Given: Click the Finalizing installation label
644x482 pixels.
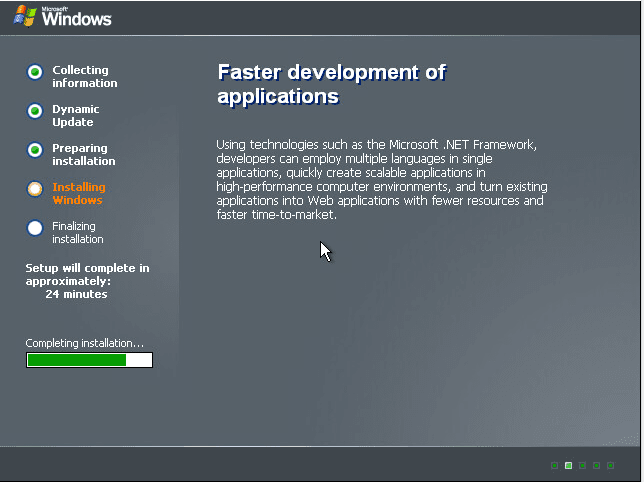Looking at the screenshot, I should tap(78, 232).
